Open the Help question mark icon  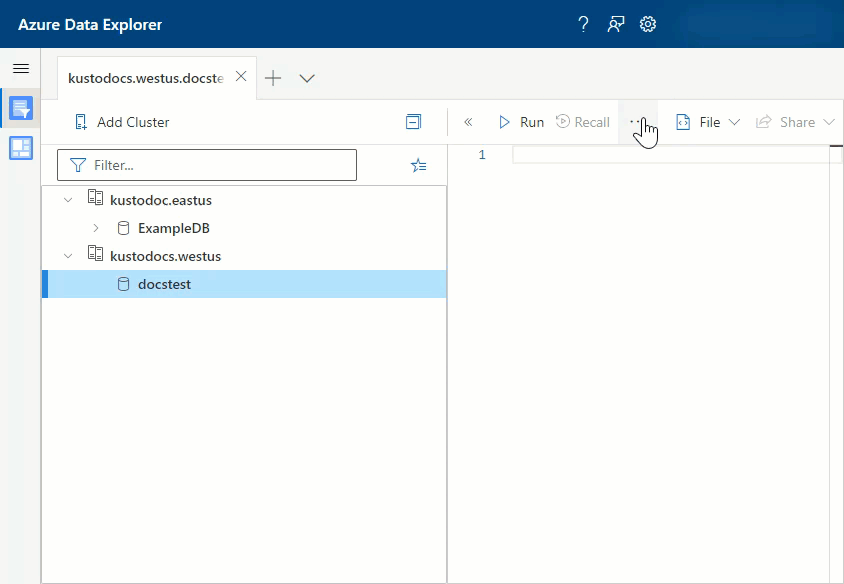click(x=584, y=24)
